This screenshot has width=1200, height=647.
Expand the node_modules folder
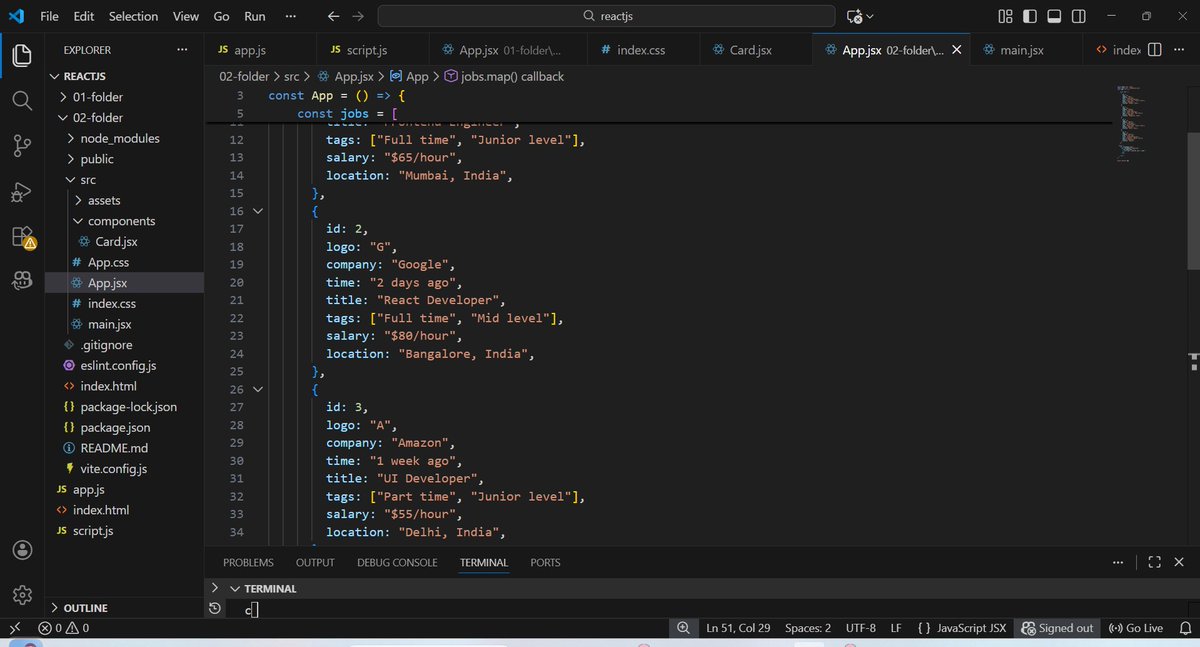72,138
